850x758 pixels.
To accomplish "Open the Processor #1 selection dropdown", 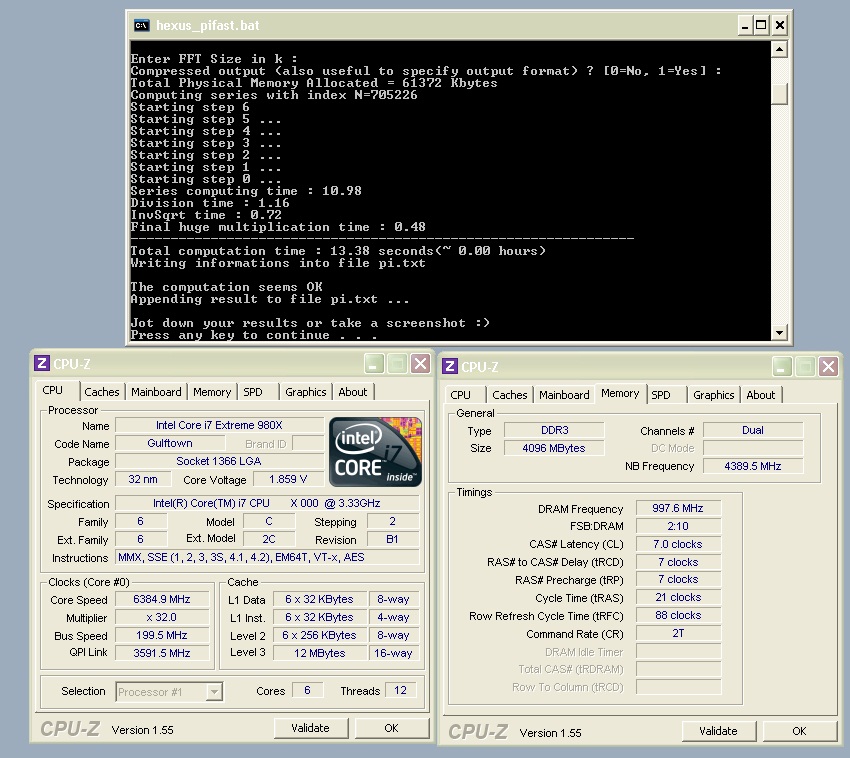I will point(214,691).
